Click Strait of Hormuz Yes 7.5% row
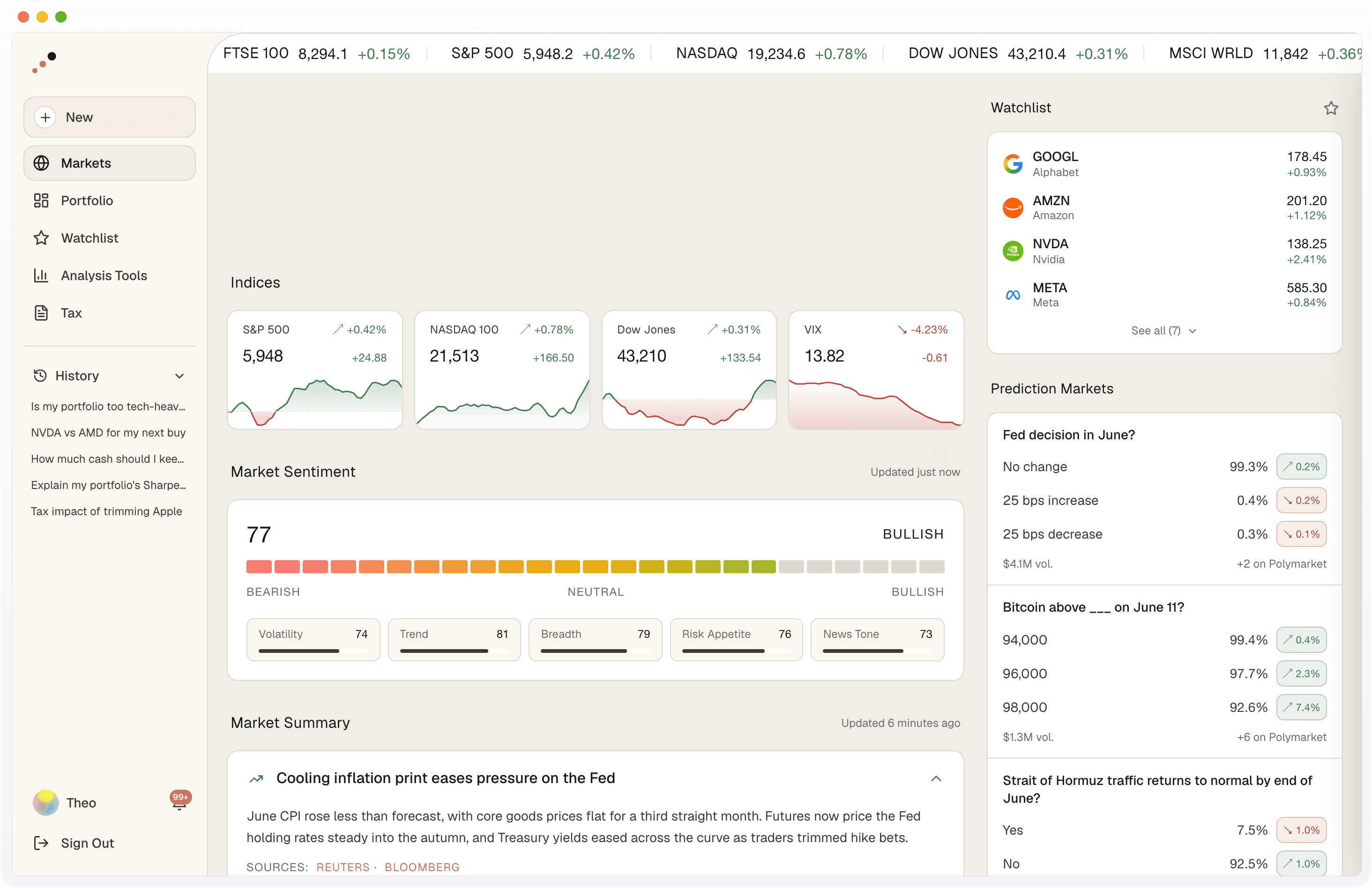The width and height of the screenshot is (1372, 888). pyautogui.click(x=1164, y=830)
